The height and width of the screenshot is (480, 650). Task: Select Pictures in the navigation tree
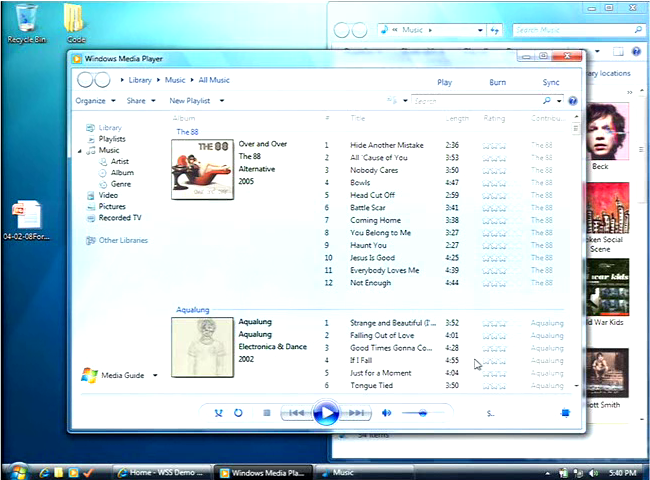(112, 206)
